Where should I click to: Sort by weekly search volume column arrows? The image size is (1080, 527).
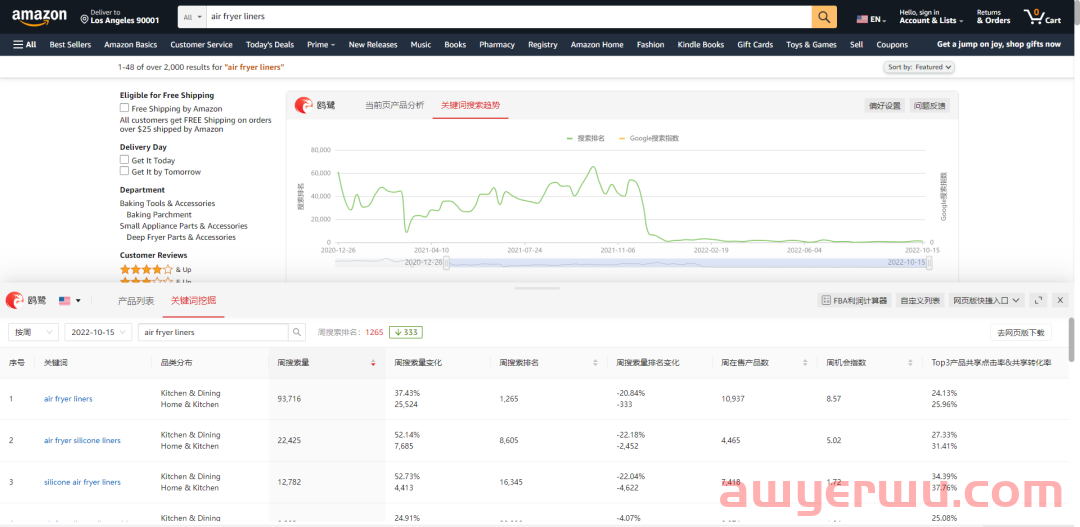(x=373, y=362)
